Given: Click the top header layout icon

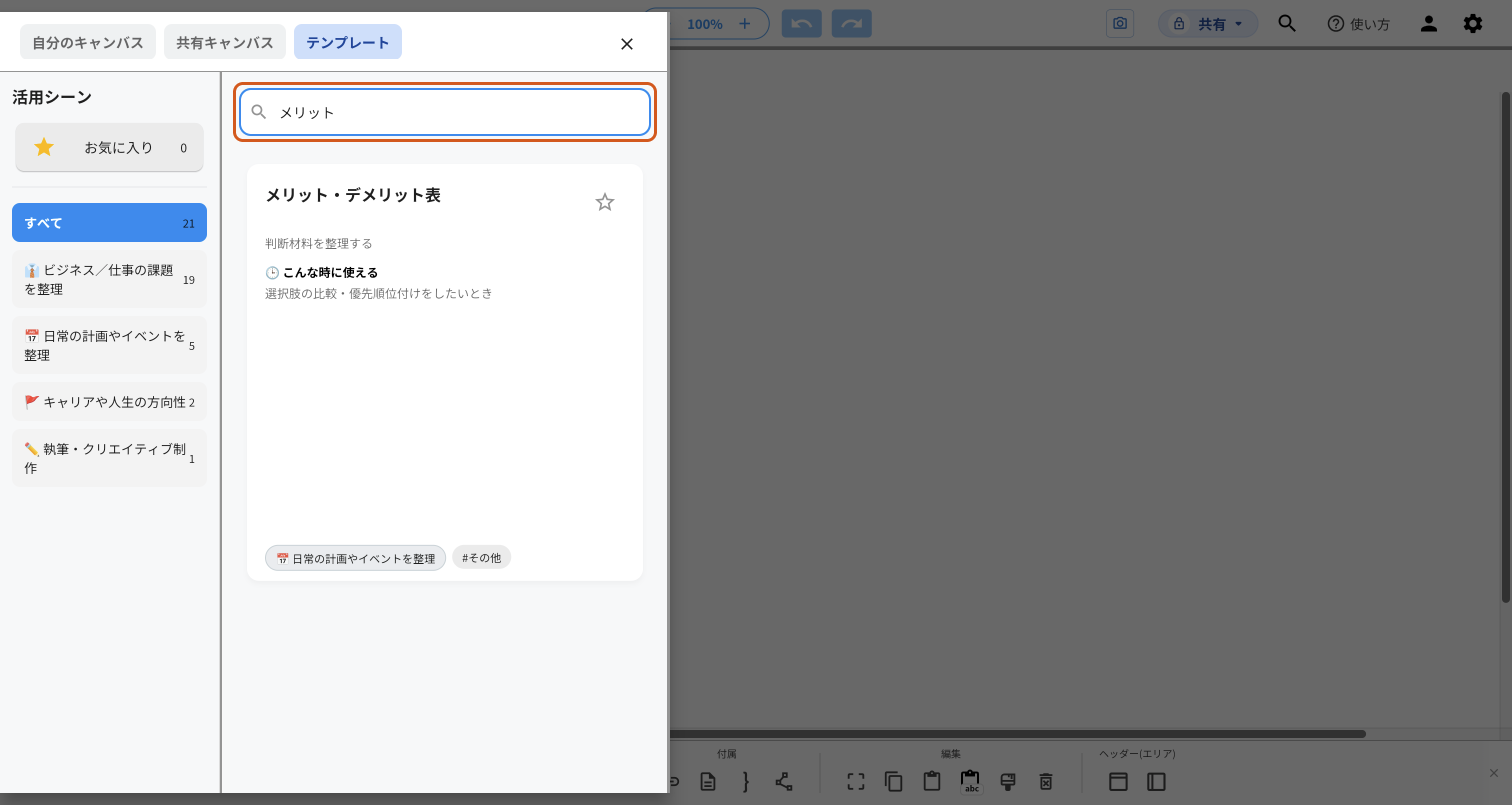Looking at the screenshot, I should 1118,782.
